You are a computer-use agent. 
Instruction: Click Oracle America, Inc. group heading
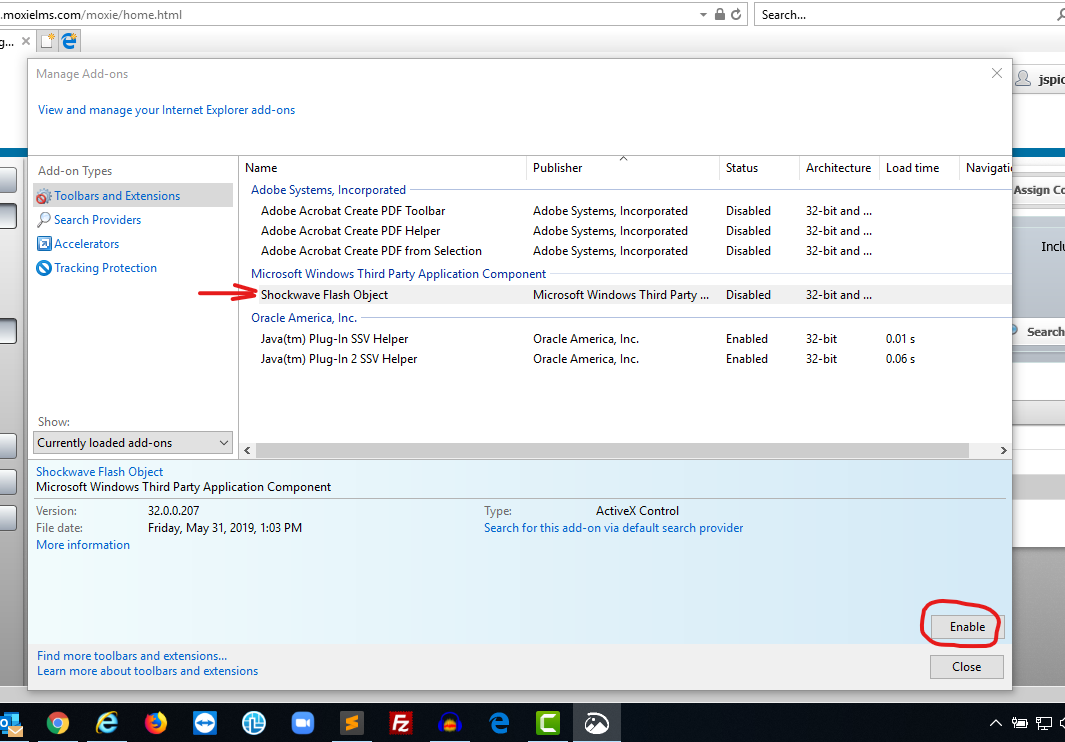click(x=304, y=318)
